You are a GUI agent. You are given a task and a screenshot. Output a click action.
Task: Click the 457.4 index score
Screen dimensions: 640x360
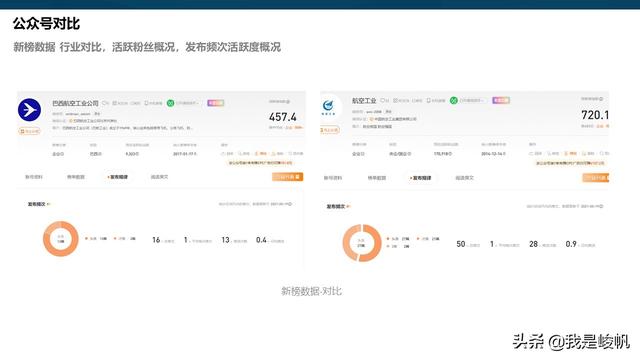pos(282,117)
